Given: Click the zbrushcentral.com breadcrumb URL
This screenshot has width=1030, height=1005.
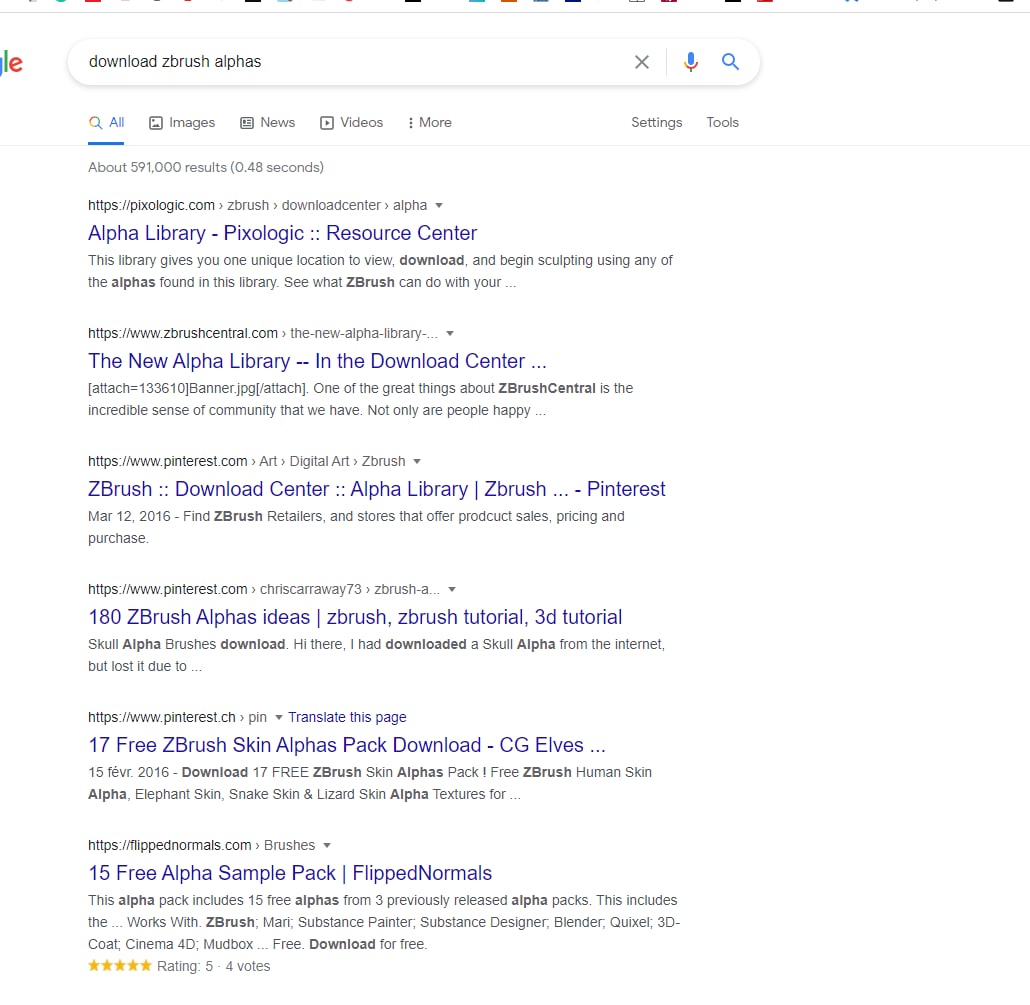Looking at the screenshot, I should (263, 334).
